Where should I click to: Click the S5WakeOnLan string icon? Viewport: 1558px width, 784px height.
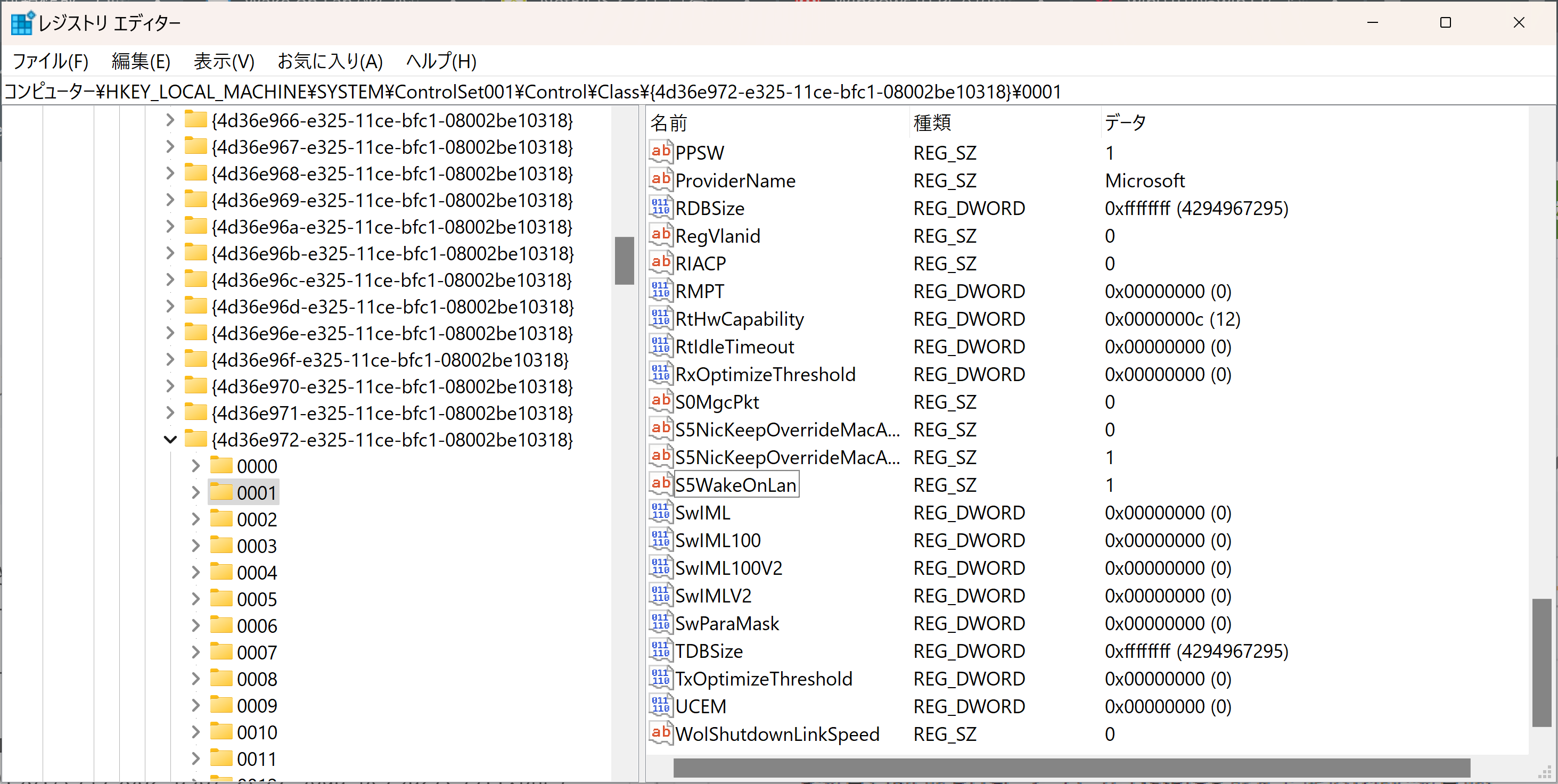click(x=660, y=484)
